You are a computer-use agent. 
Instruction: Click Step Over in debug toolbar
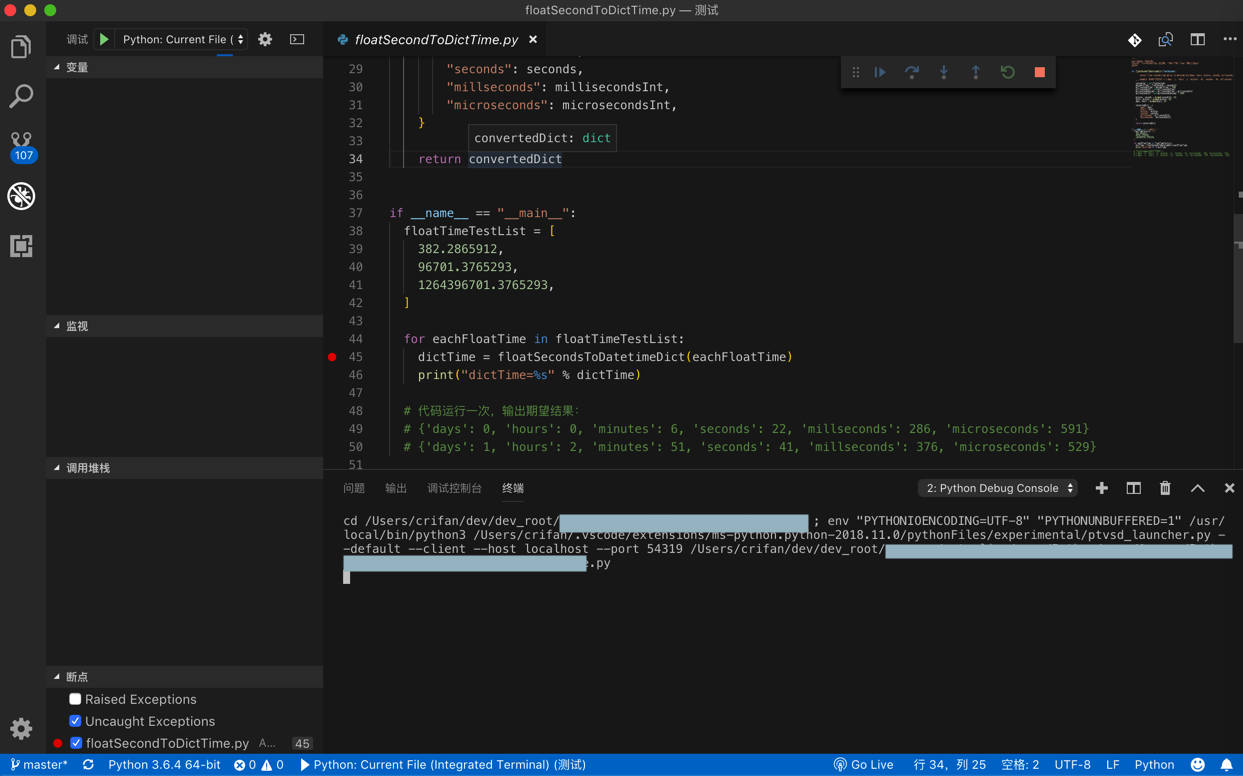coord(911,72)
